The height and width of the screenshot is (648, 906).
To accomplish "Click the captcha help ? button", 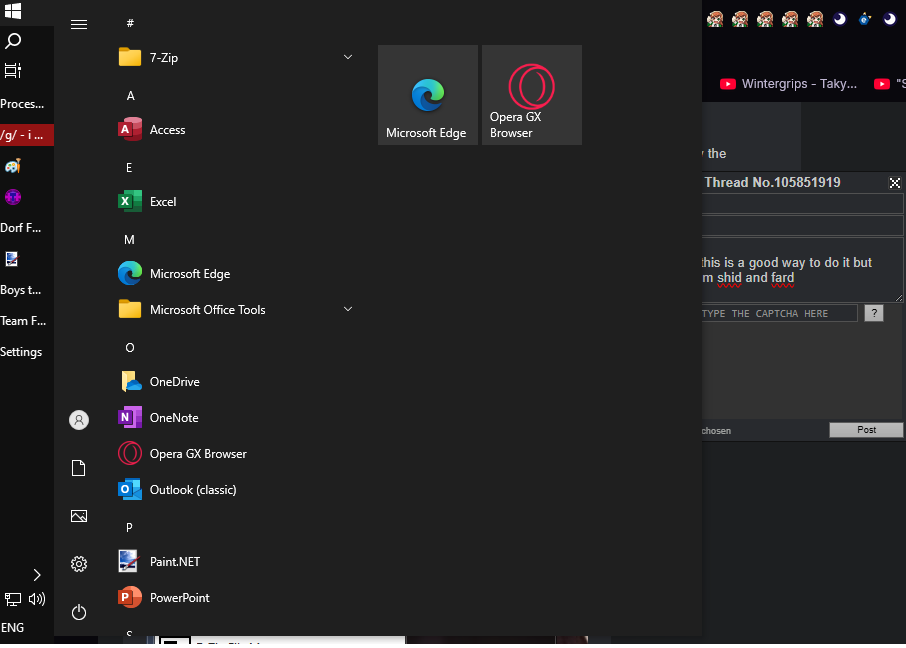I will [874, 313].
